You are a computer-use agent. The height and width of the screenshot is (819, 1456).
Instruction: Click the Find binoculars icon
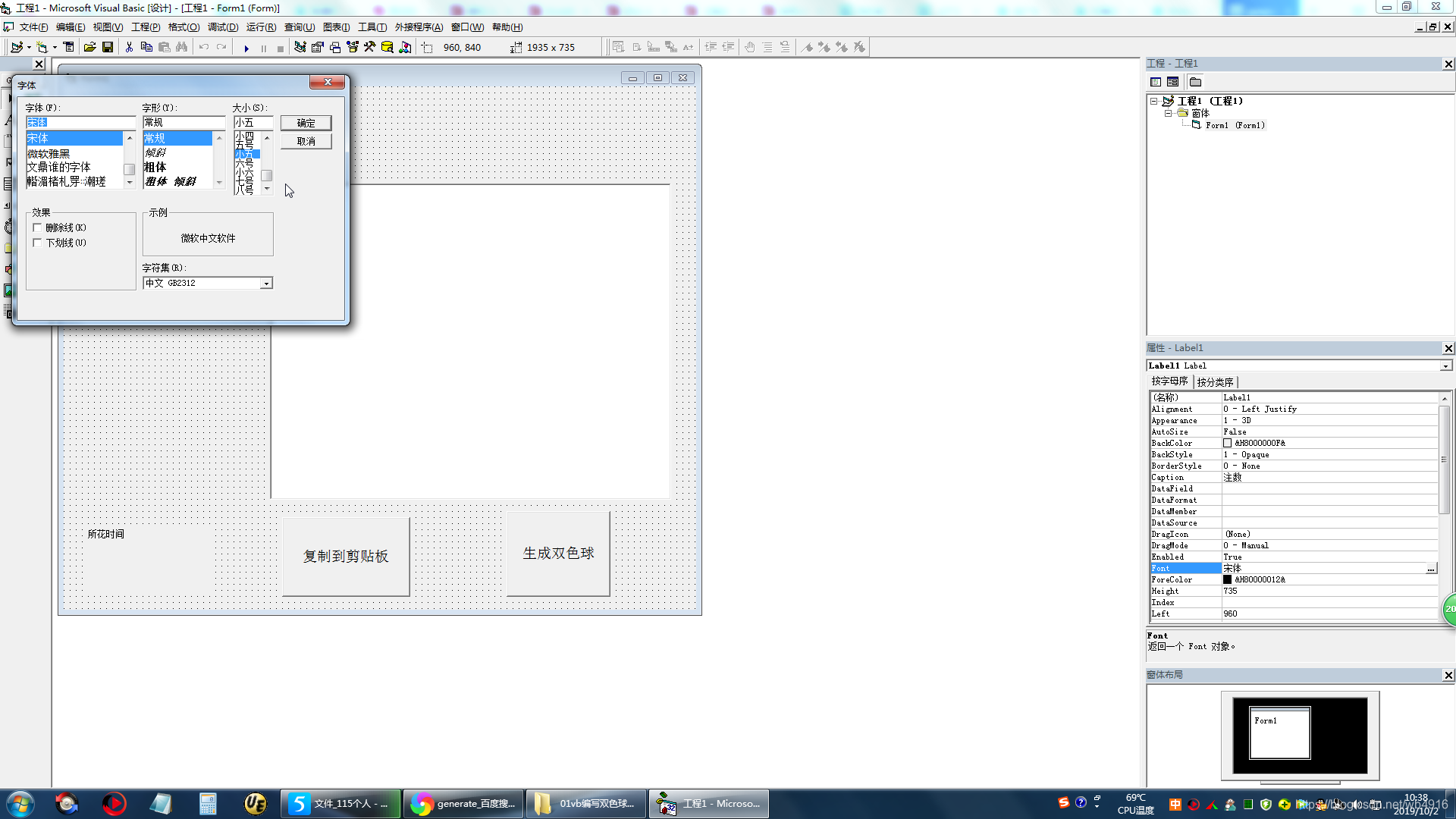181,47
